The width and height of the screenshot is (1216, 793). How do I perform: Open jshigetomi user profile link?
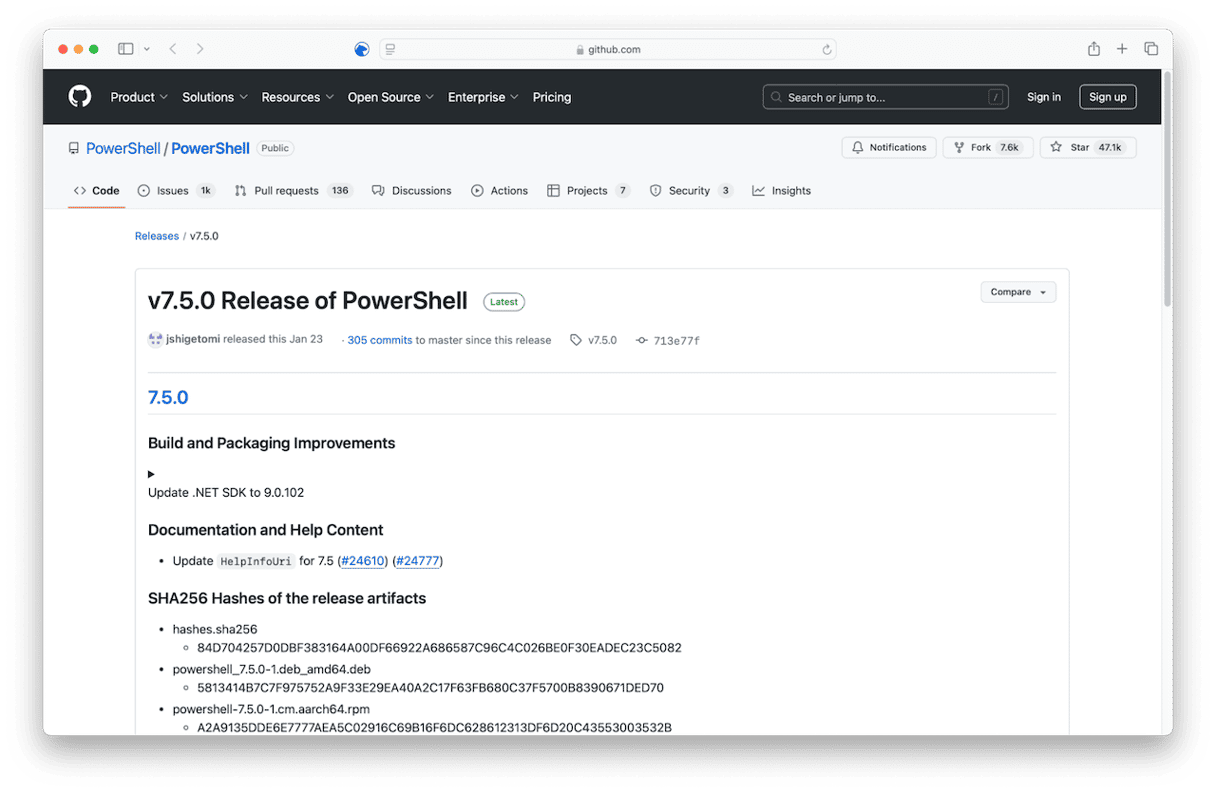pos(193,340)
